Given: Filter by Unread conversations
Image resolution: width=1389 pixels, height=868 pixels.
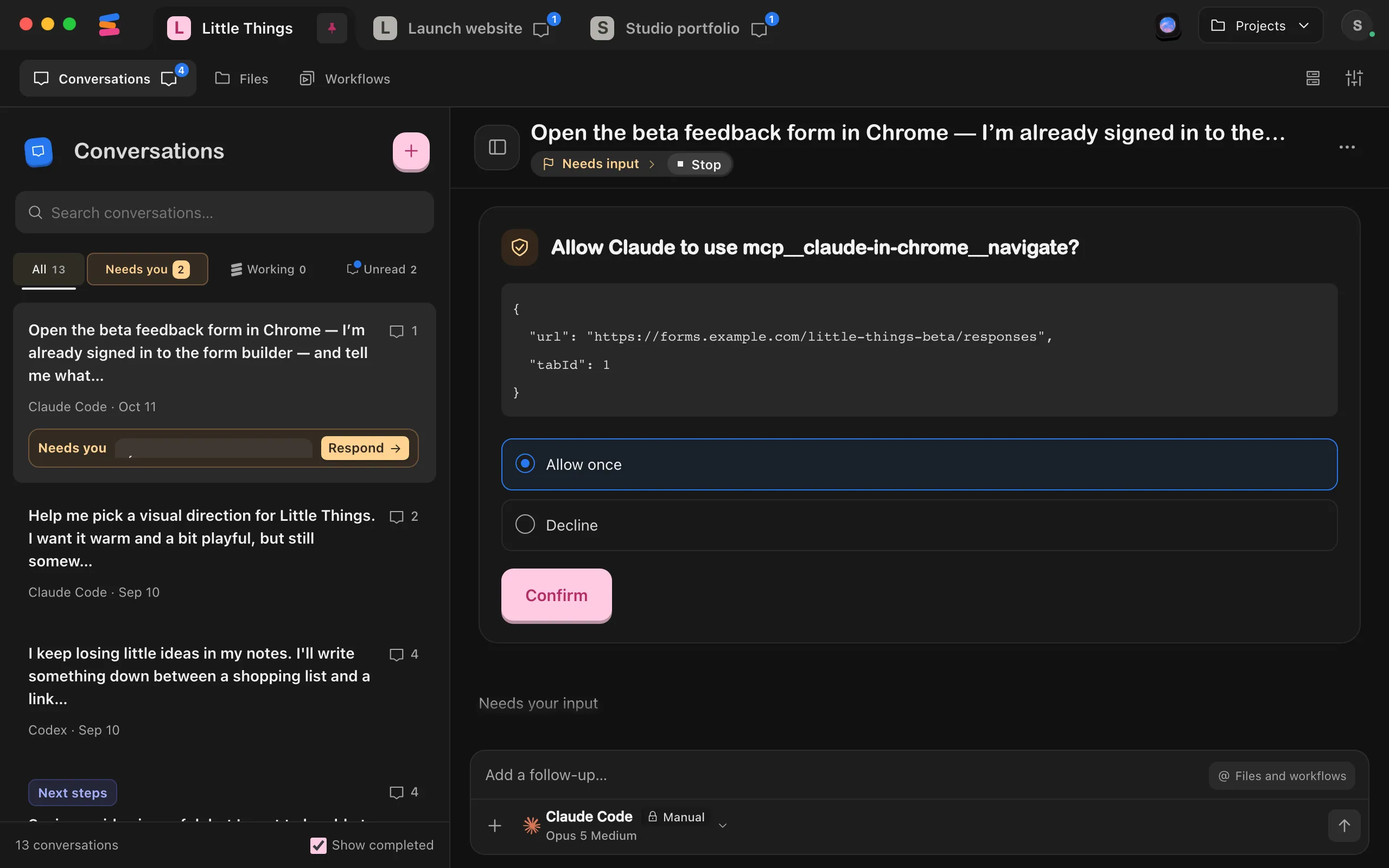Looking at the screenshot, I should tap(381, 269).
